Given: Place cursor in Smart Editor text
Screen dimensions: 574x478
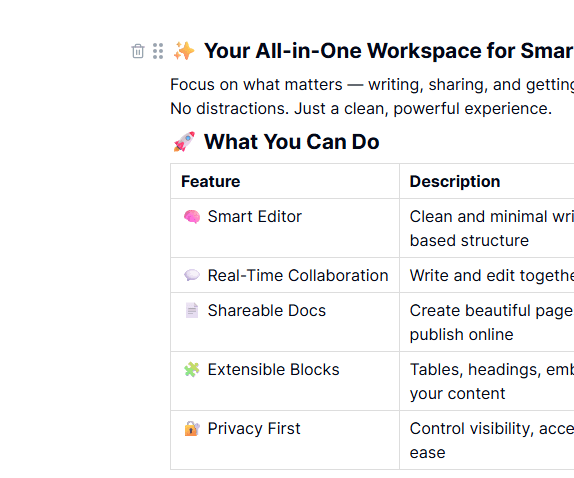Looking at the screenshot, I should click(255, 217).
